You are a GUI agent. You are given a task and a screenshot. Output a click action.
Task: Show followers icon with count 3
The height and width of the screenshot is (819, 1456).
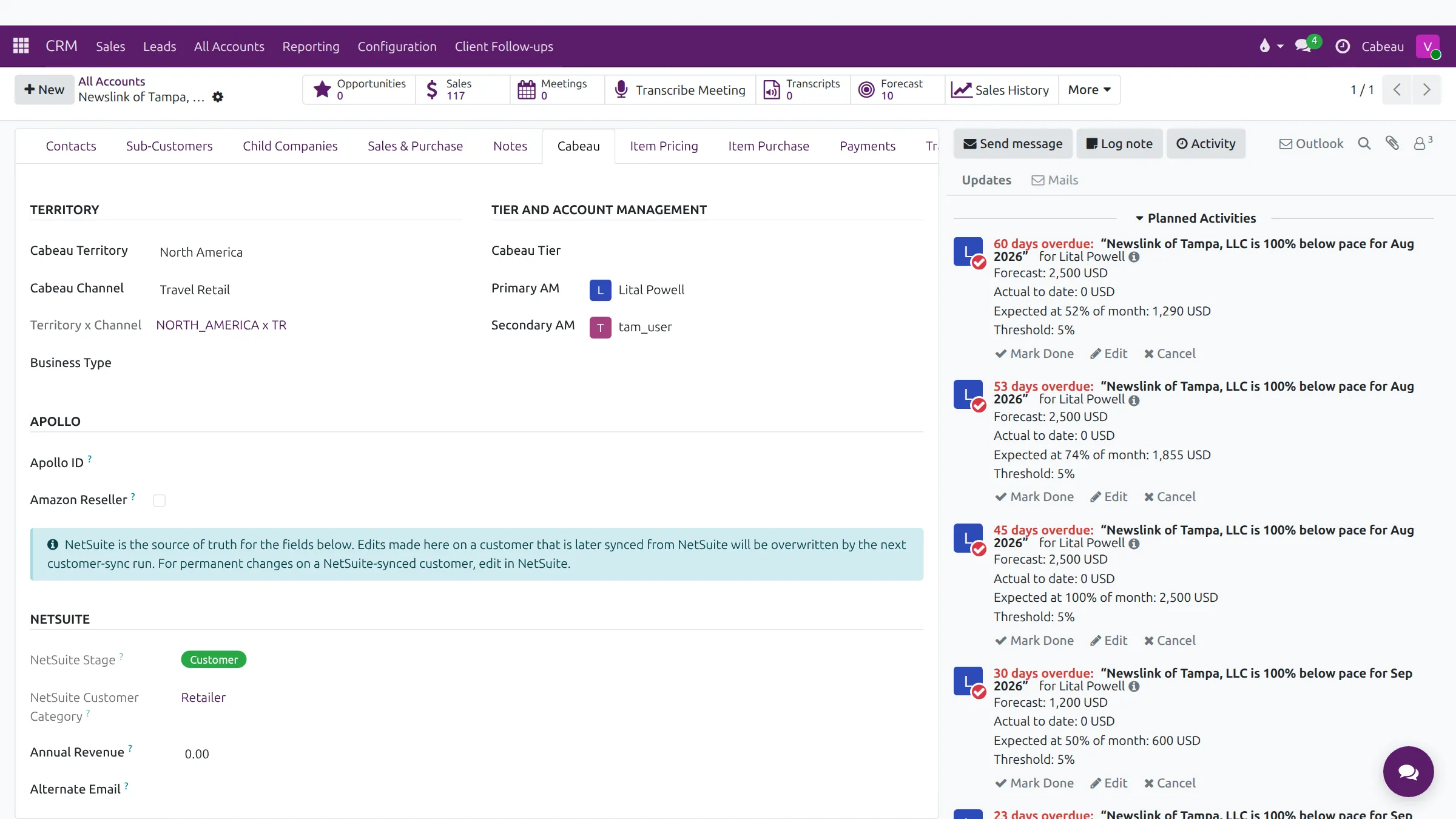click(x=1423, y=143)
